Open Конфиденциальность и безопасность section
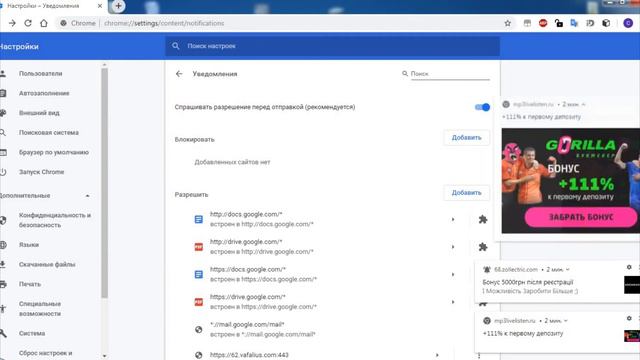This screenshot has width=640, height=360. point(54,220)
